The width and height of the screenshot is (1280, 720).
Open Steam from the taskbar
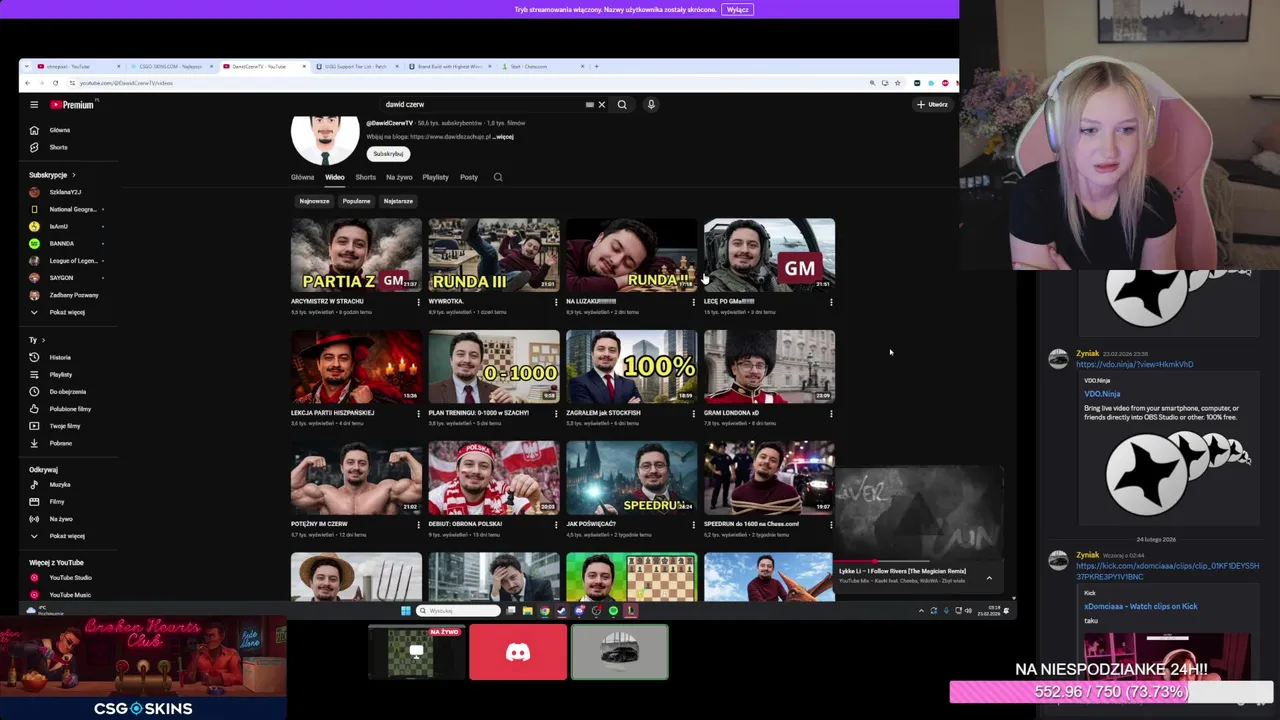(562, 611)
